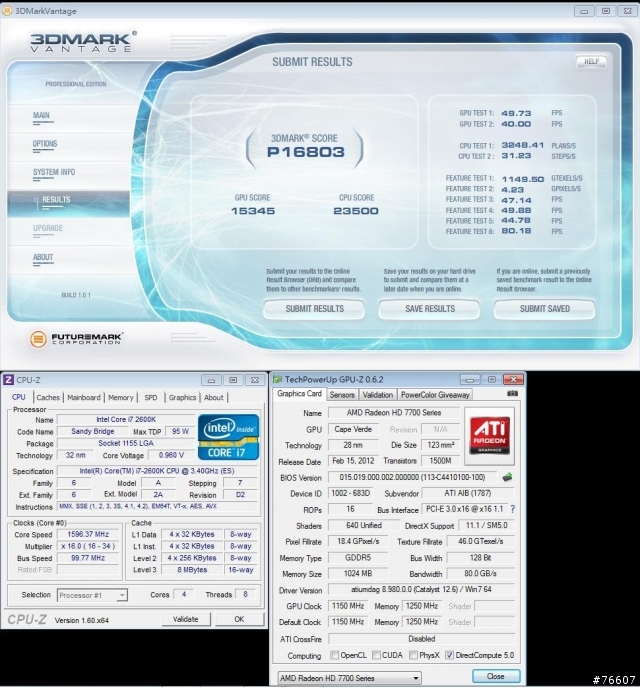The width and height of the screenshot is (640, 688).
Task: Click the Driver Version field in GPU-Z
Action: [x=421, y=590]
